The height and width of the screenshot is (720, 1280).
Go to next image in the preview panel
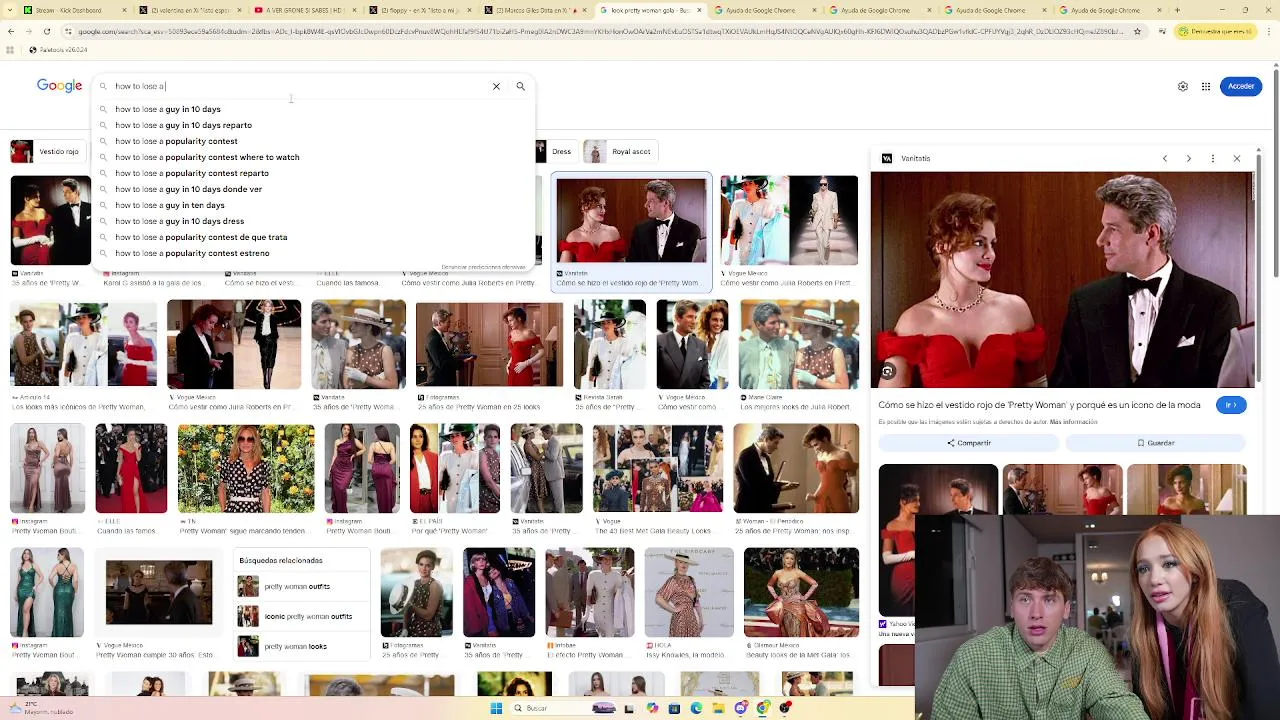[1189, 158]
